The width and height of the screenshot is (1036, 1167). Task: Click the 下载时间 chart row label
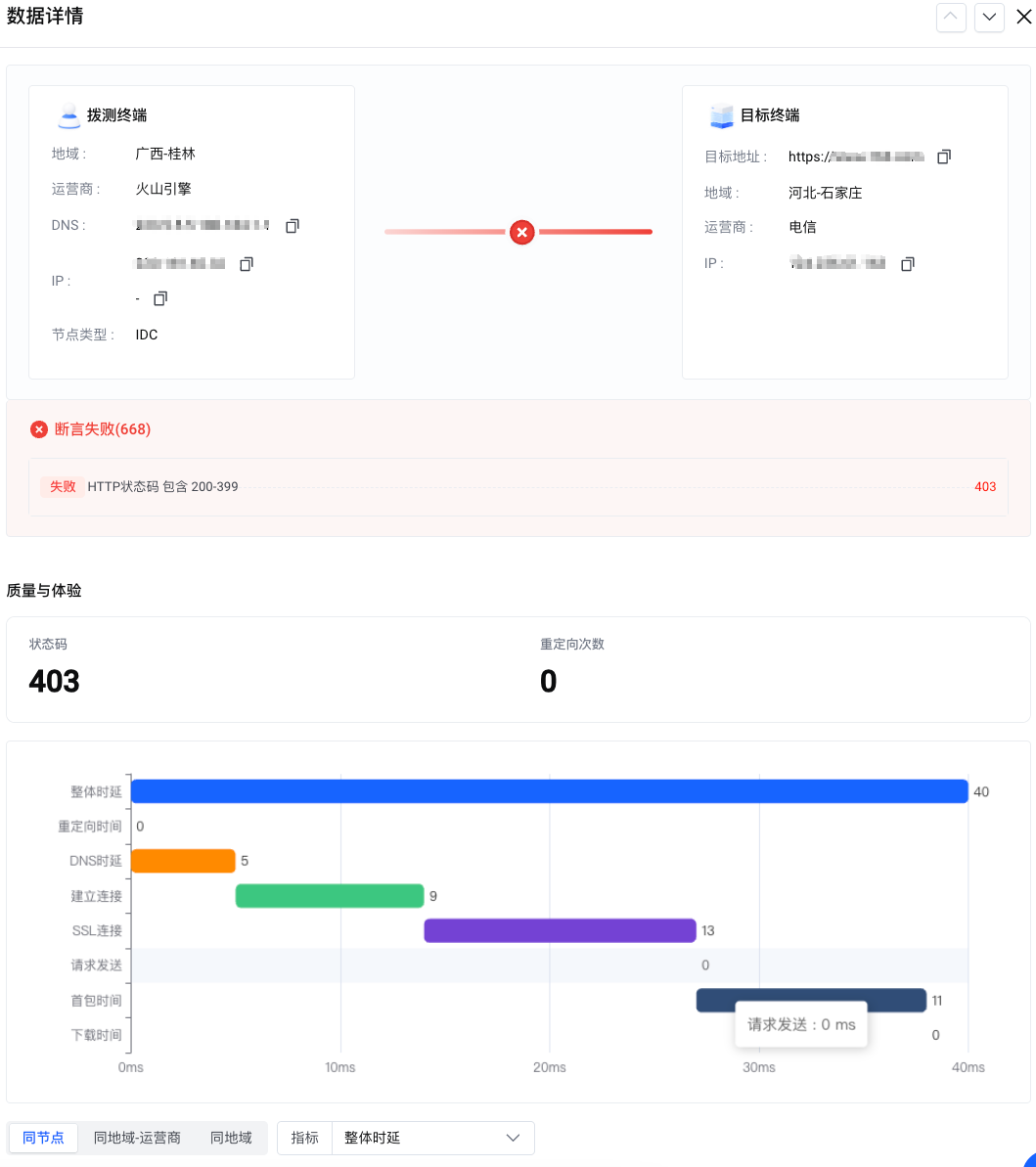(96, 1035)
